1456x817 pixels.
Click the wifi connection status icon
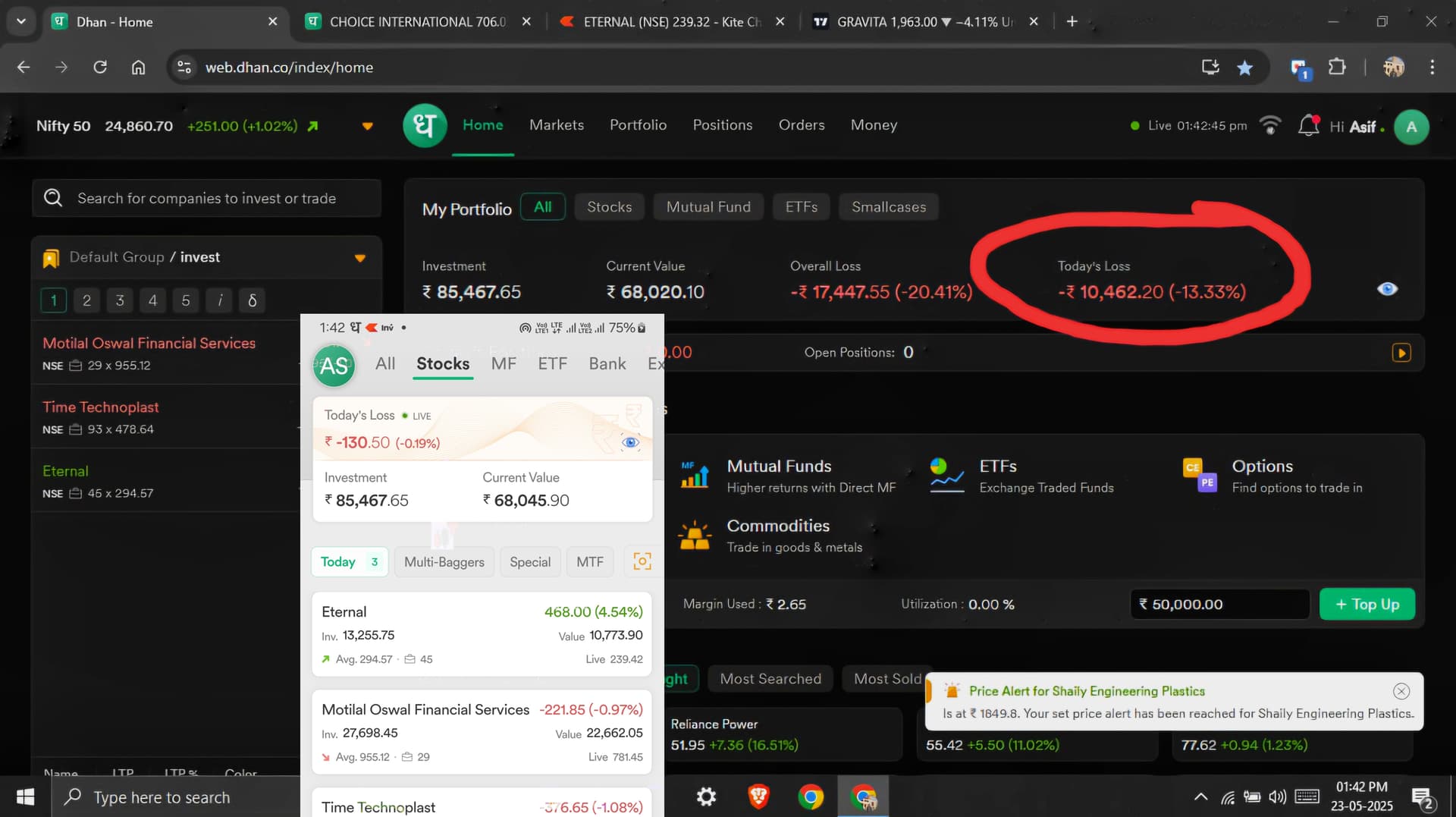pyautogui.click(x=1270, y=125)
